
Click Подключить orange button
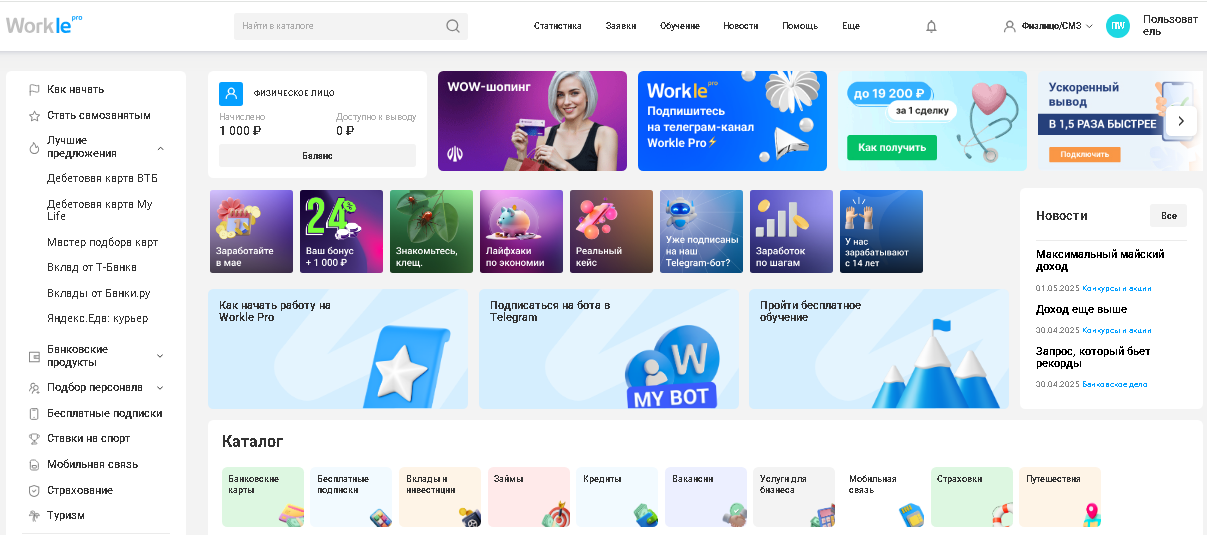(x=1084, y=155)
